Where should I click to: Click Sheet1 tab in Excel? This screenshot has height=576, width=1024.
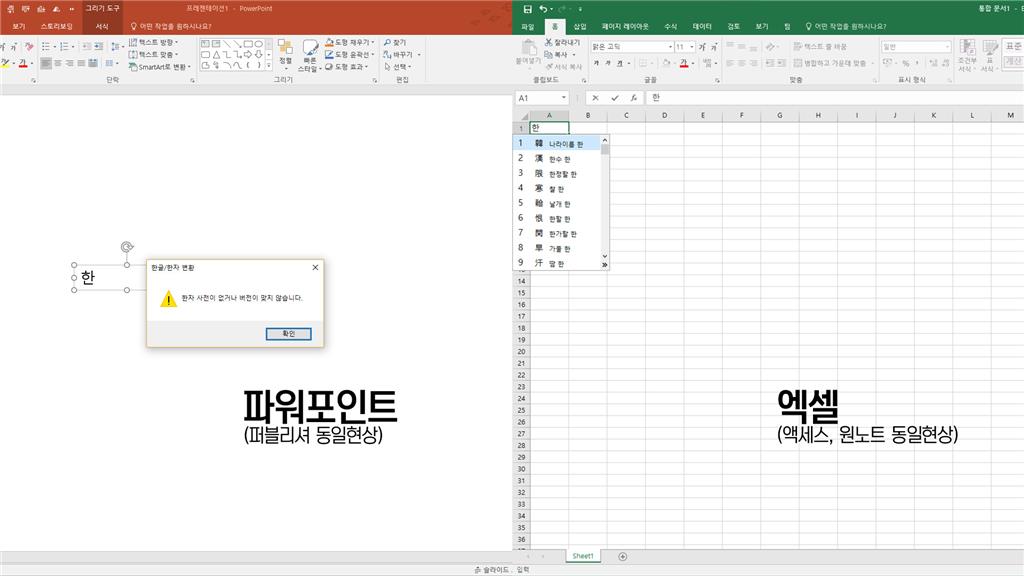pos(583,556)
